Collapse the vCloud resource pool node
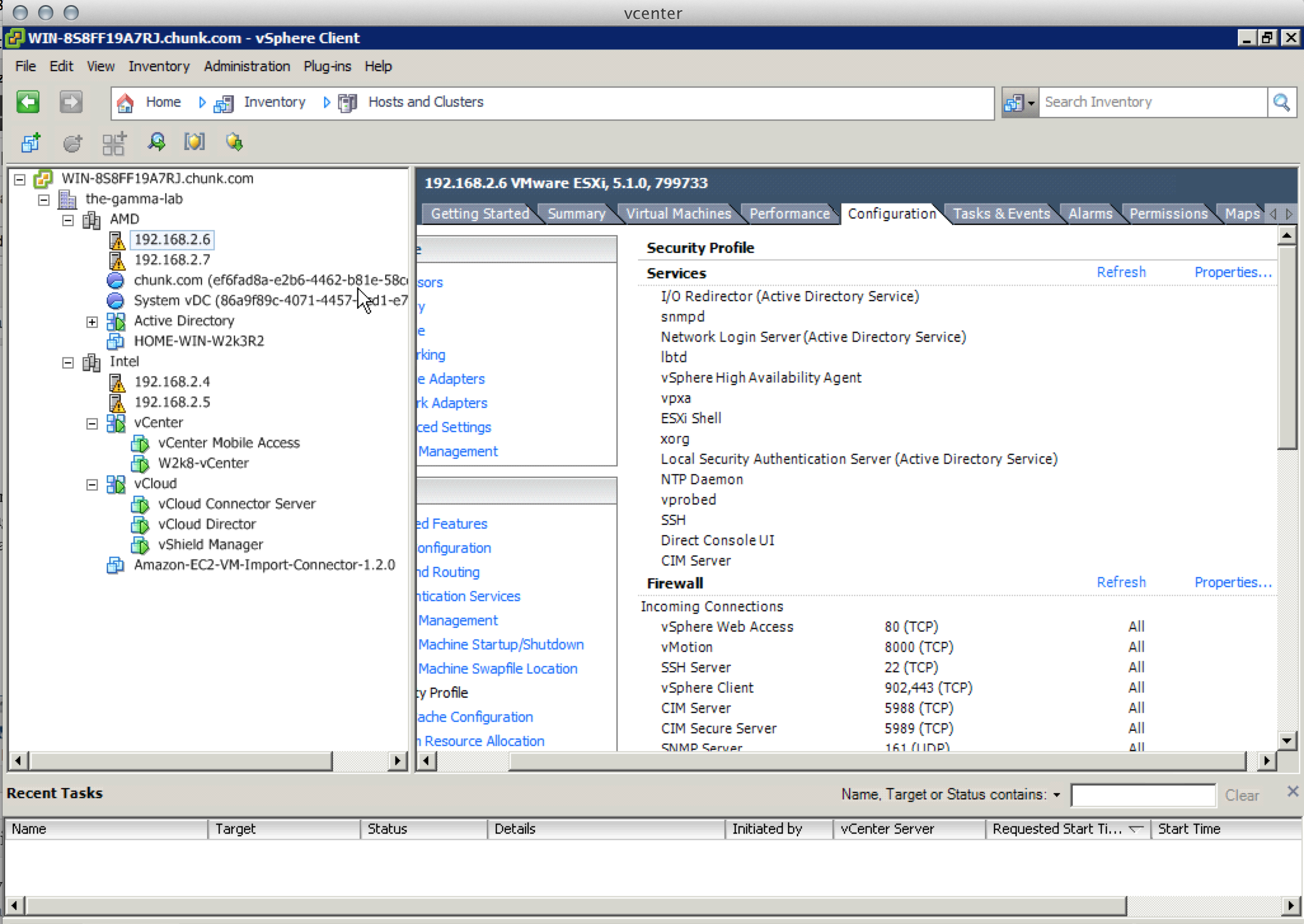Viewport: 1304px width, 924px height. [92, 484]
